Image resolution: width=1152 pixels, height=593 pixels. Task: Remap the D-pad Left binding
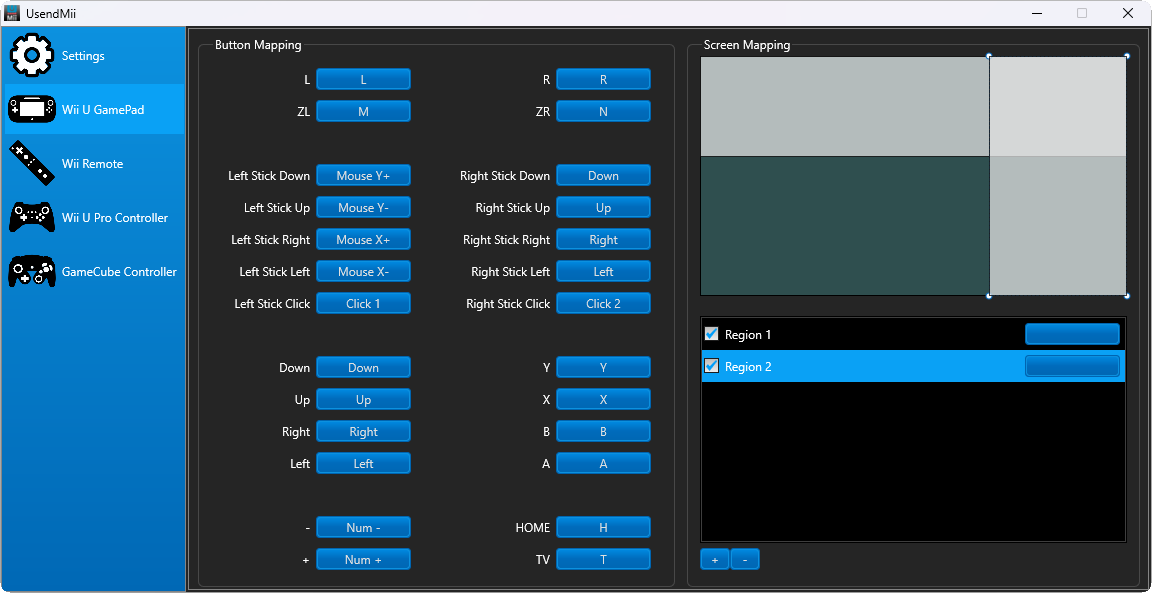coord(363,463)
